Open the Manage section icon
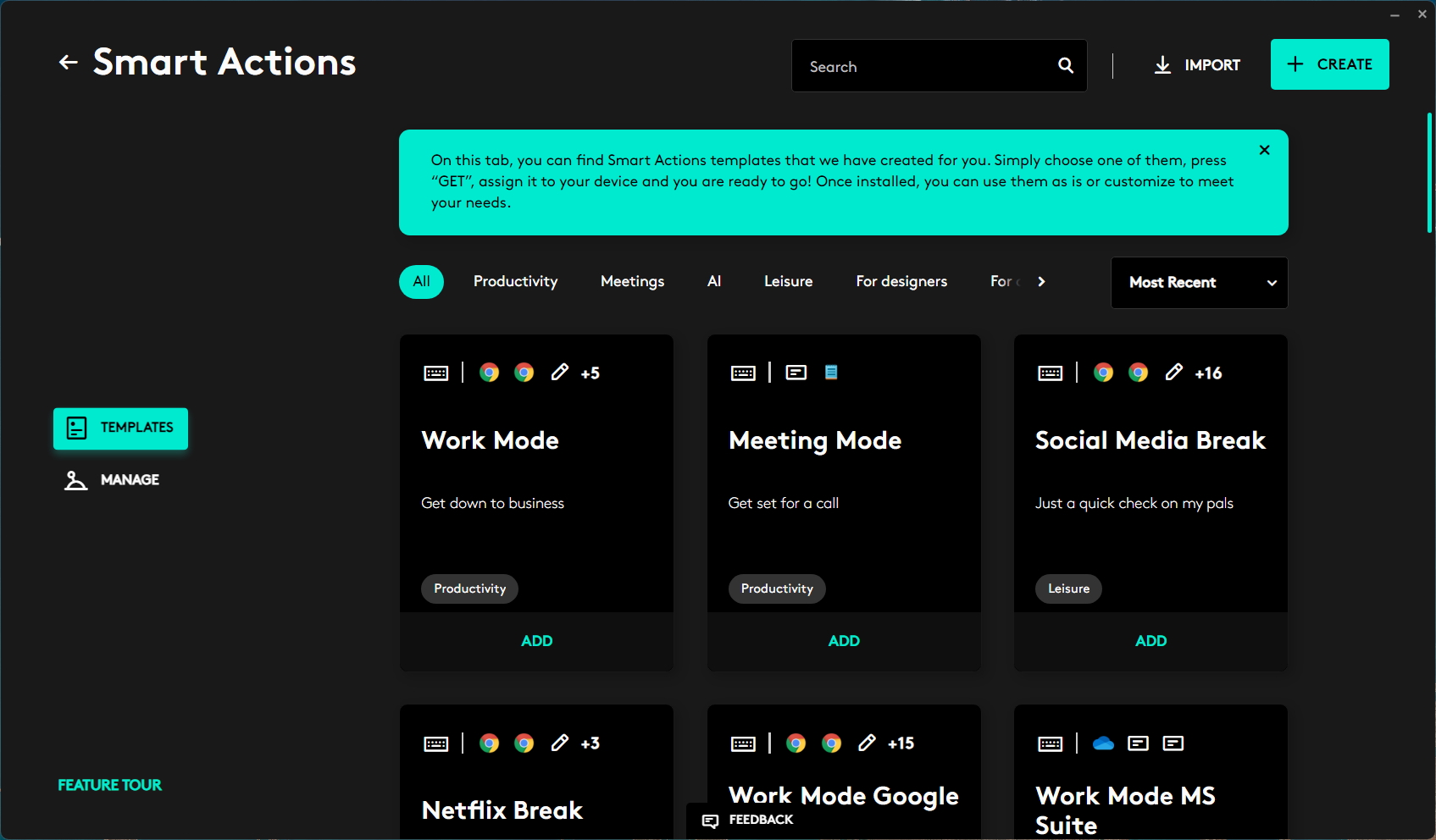 [x=76, y=480]
